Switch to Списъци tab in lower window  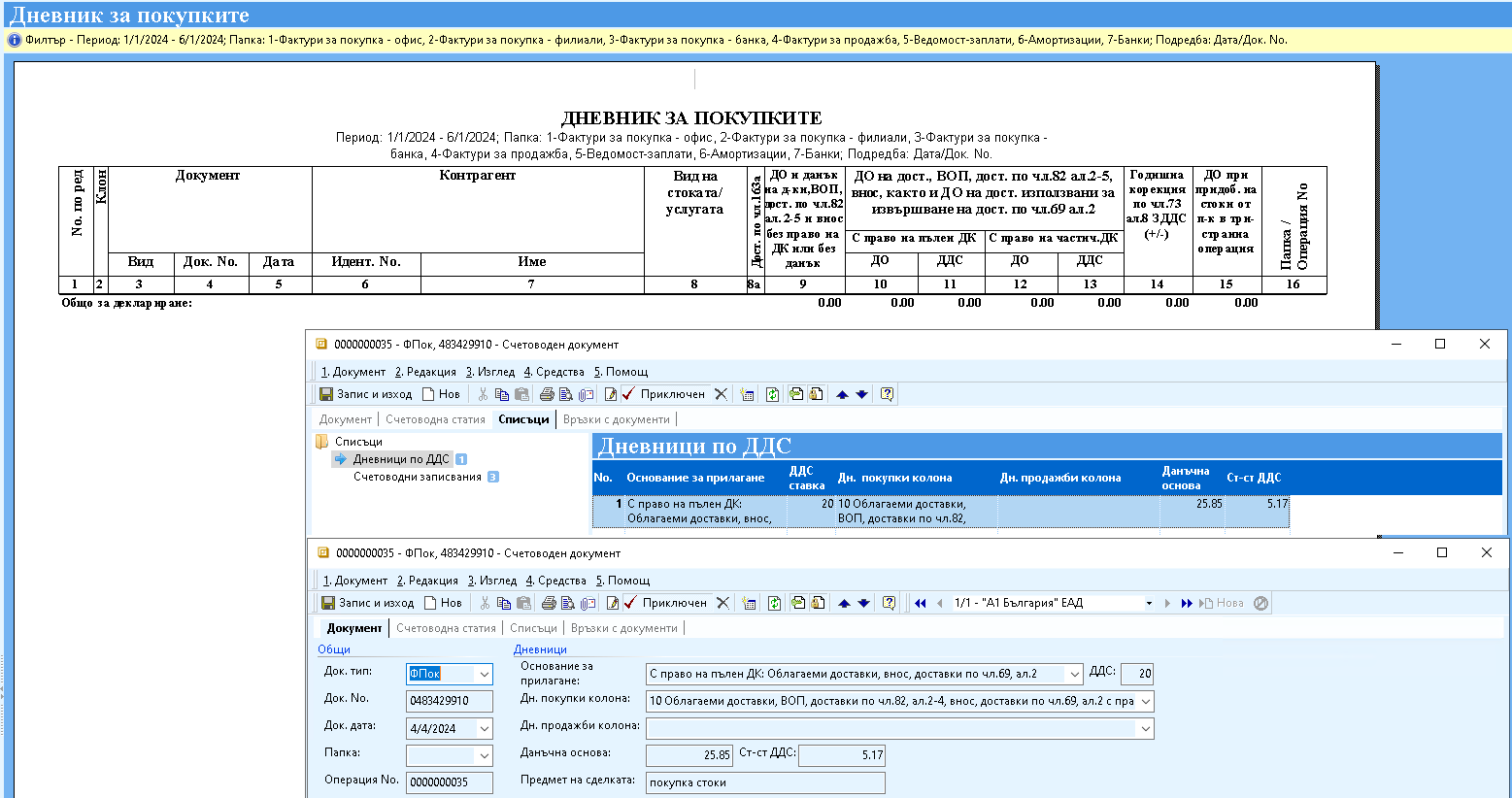click(534, 628)
